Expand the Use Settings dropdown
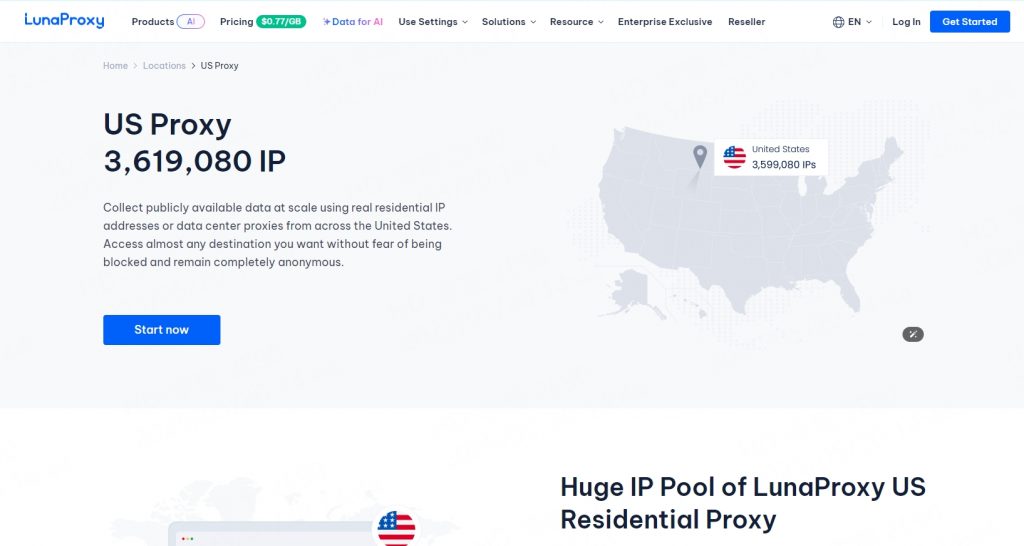 point(433,22)
